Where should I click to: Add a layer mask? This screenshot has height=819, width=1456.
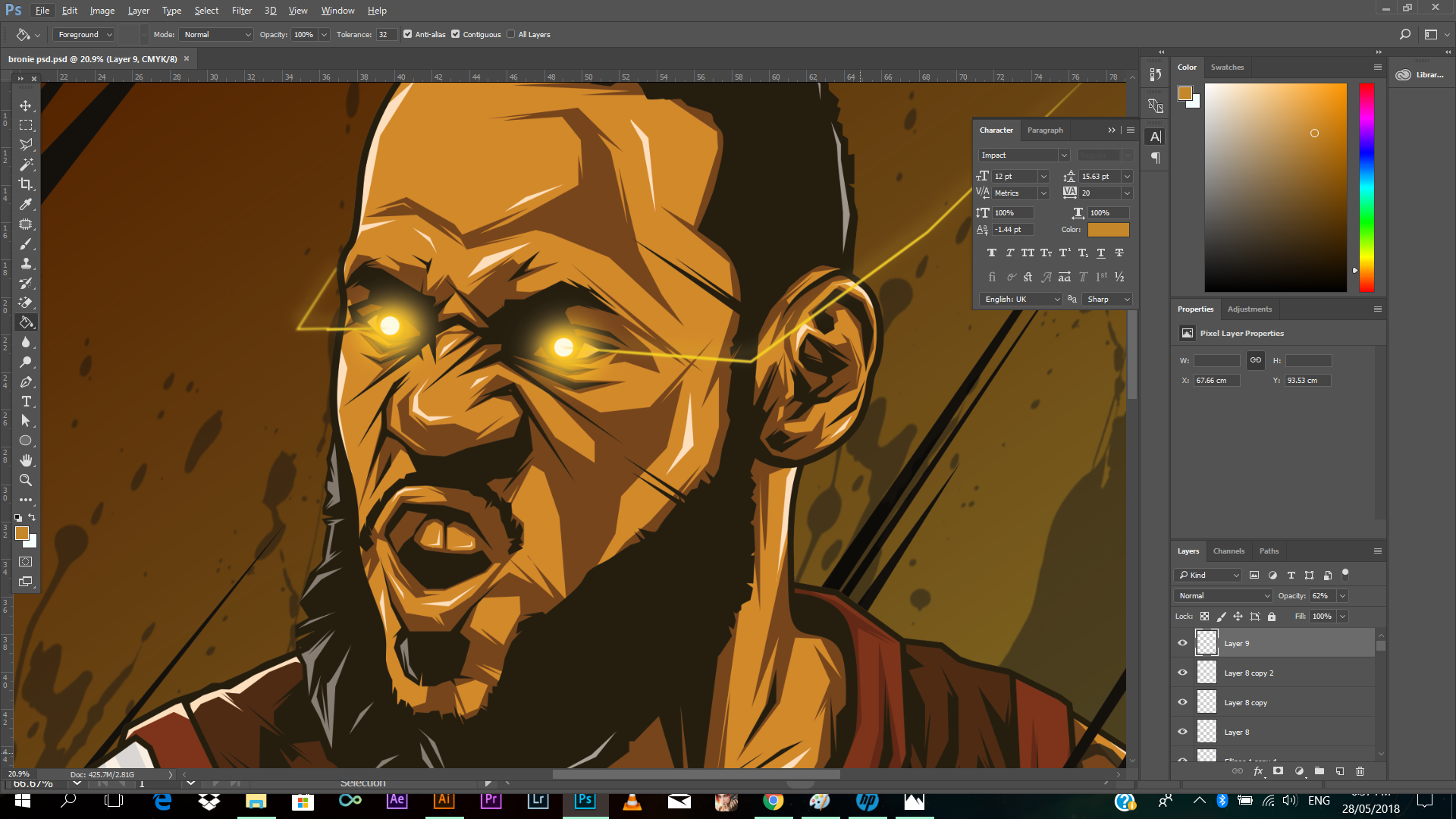1278,771
